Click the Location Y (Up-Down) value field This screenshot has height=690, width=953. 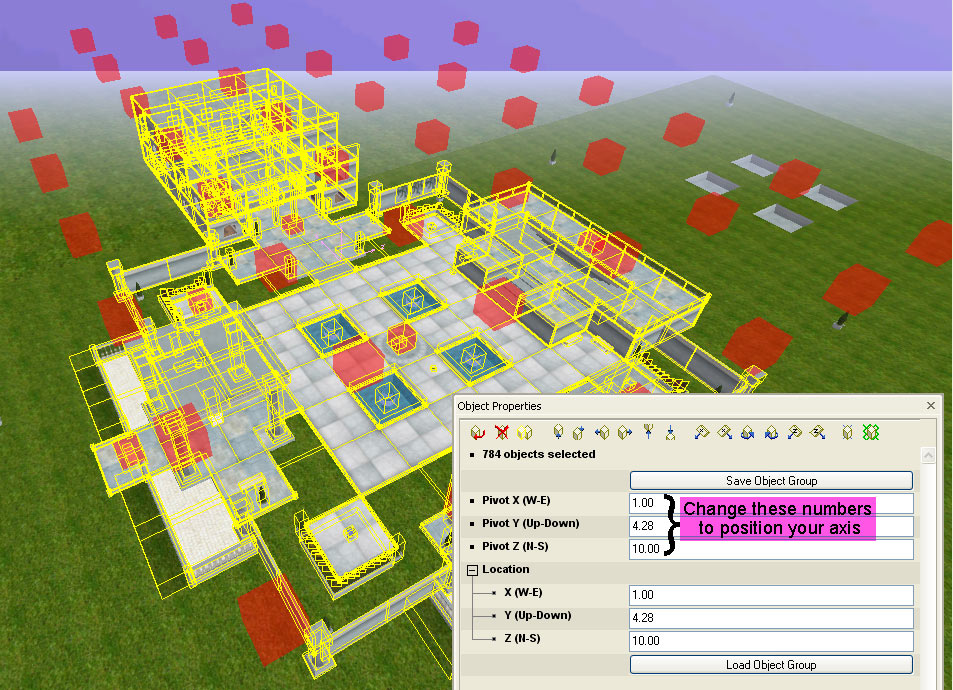771,618
